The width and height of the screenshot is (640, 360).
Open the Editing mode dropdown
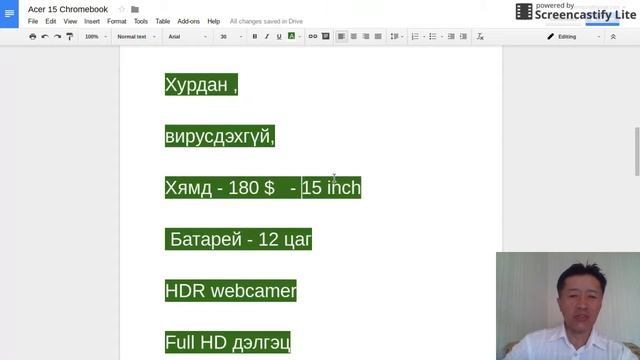[573, 37]
